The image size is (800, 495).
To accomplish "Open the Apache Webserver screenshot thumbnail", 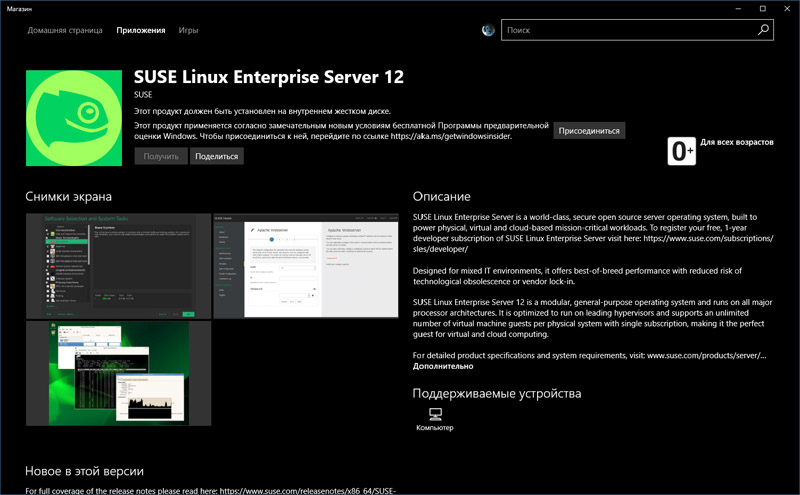I will [306, 266].
